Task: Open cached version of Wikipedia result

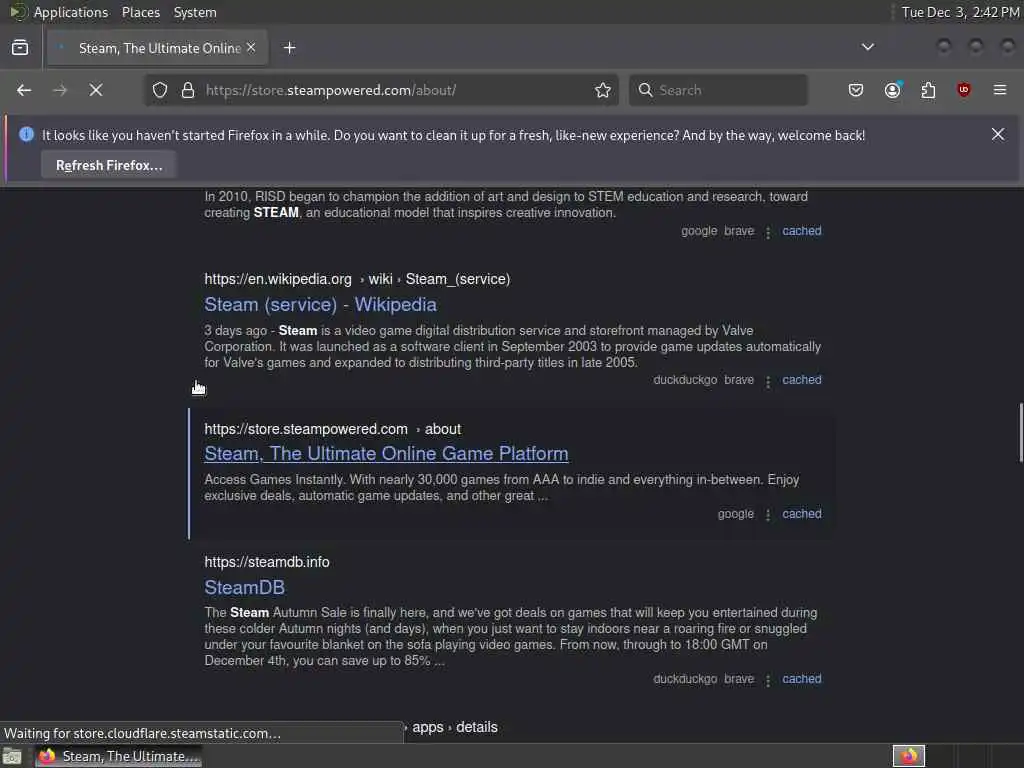Action: point(801,379)
